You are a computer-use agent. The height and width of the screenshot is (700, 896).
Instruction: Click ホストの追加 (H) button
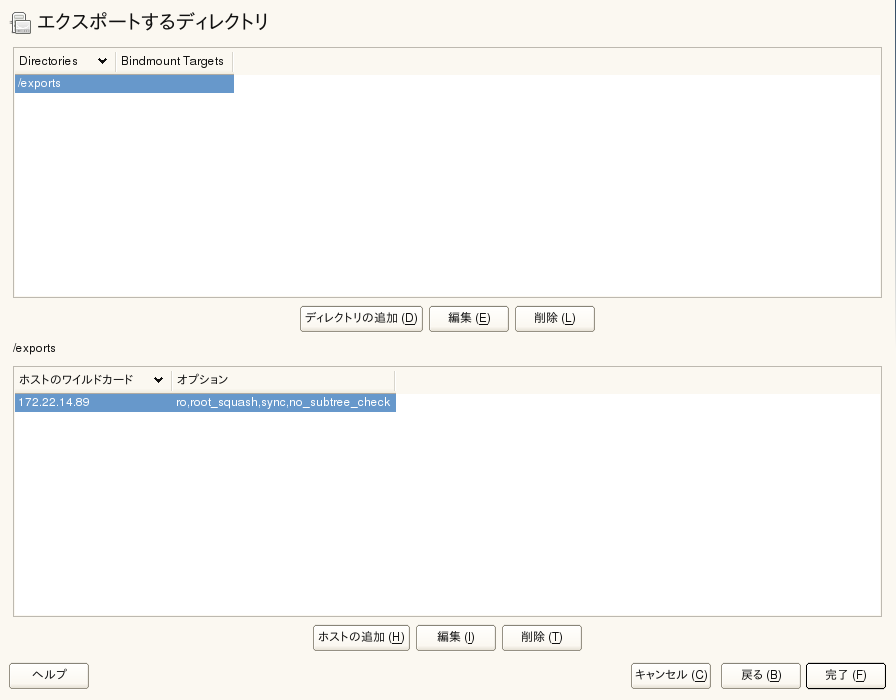(361, 638)
